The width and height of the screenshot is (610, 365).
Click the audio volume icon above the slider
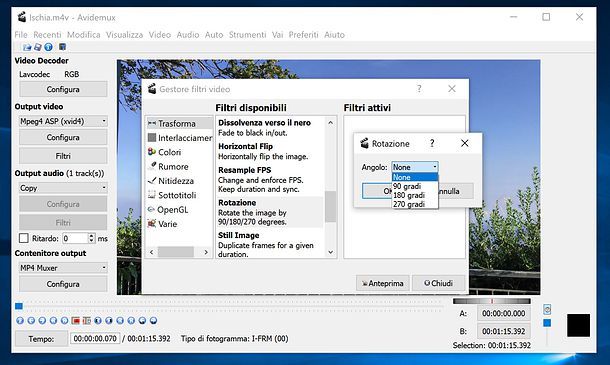pos(547,309)
